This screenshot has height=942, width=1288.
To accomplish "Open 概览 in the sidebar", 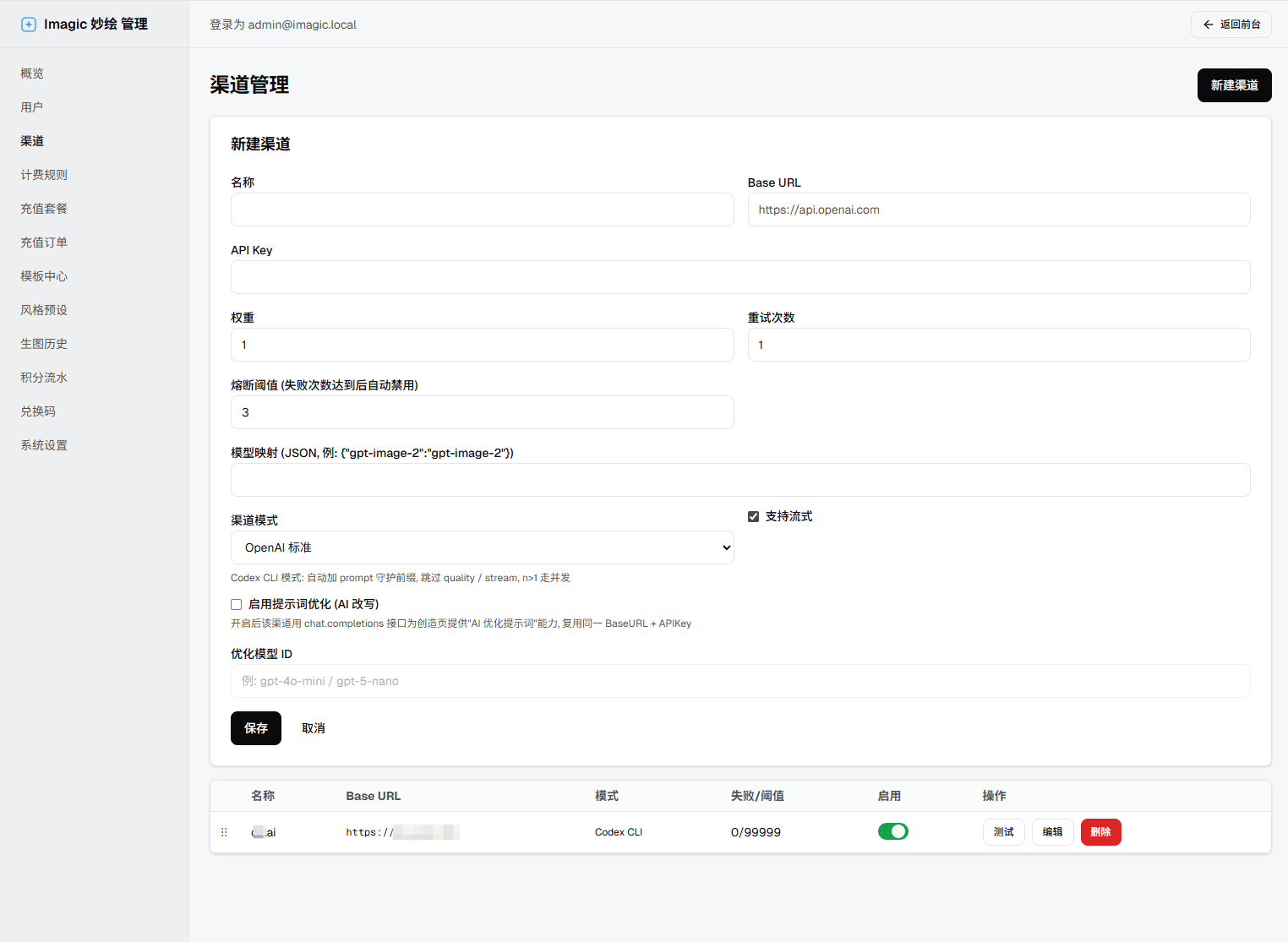I will (32, 74).
